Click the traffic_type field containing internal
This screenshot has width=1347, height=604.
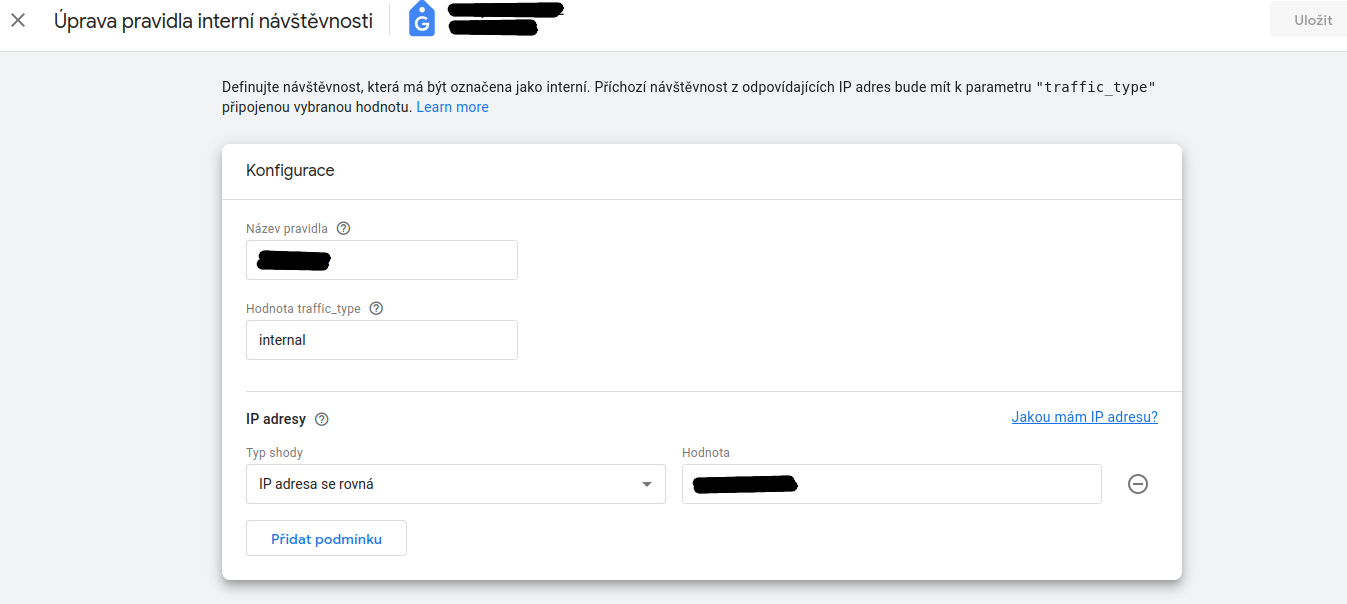pos(382,340)
